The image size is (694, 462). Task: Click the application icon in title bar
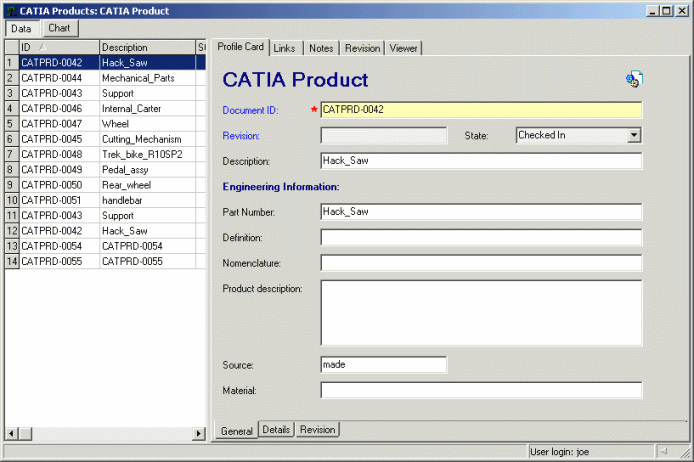tap(10, 11)
